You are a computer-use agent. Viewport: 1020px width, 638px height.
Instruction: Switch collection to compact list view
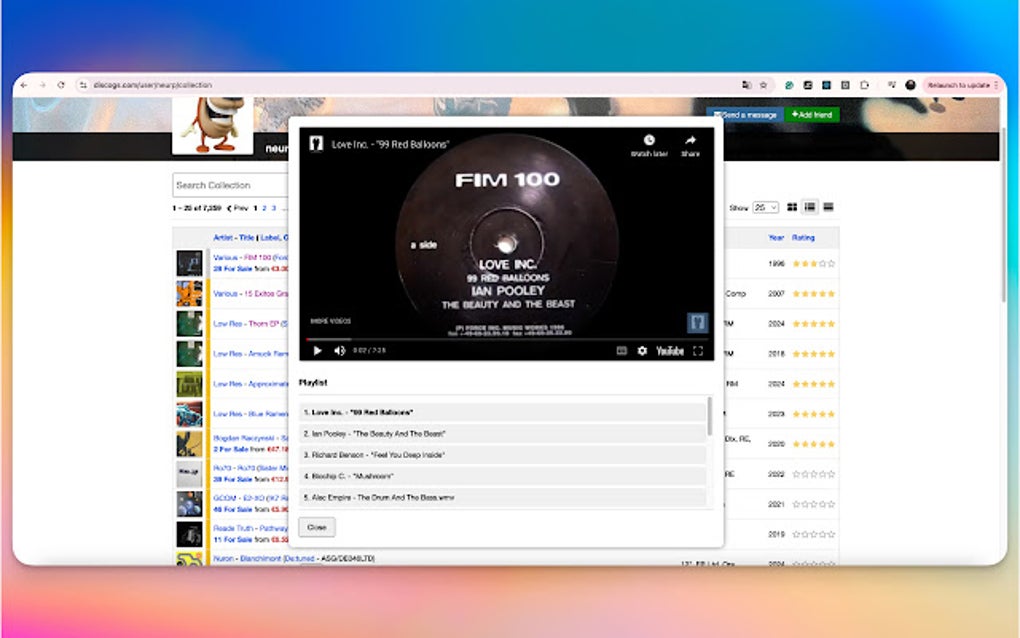tap(828, 207)
